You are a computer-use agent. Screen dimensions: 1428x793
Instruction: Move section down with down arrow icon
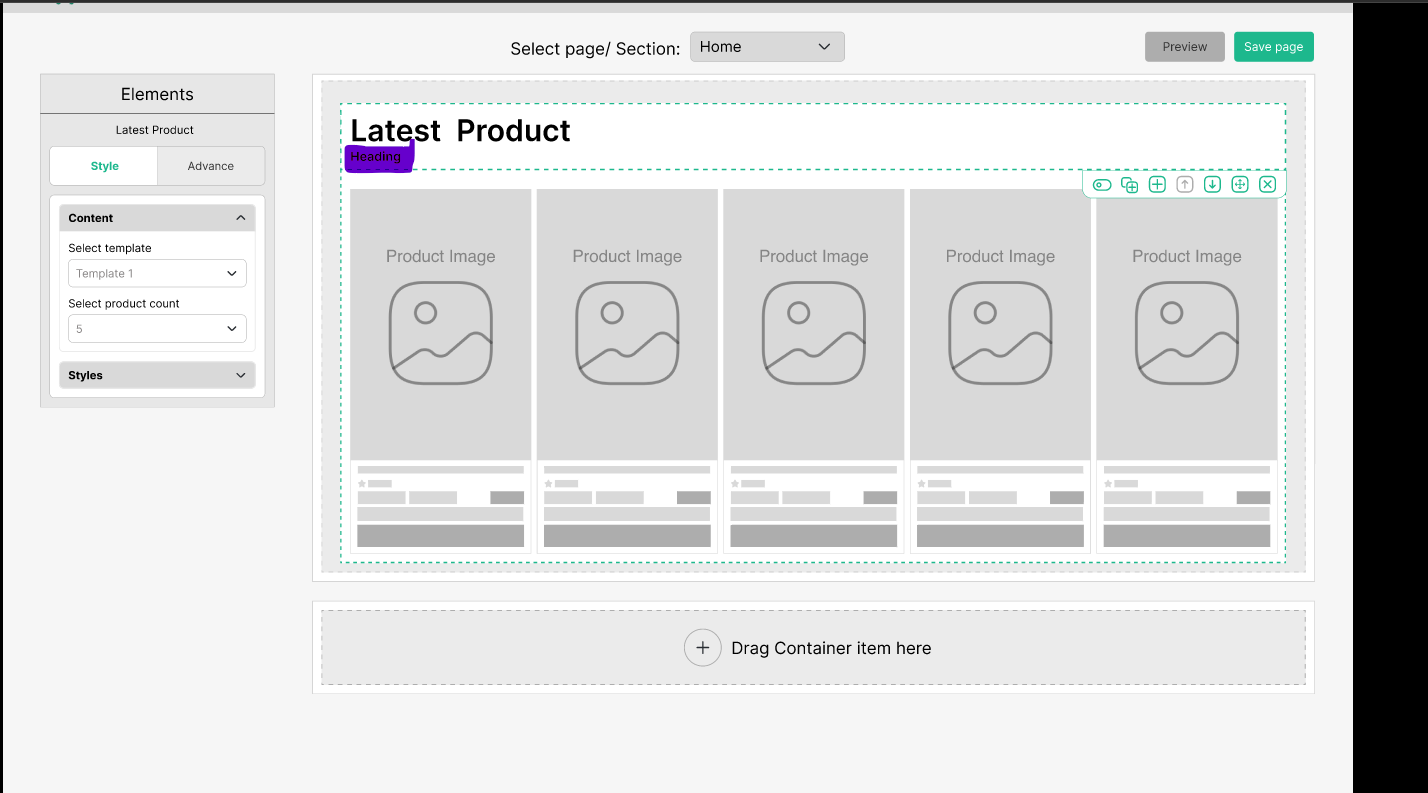tap(1212, 184)
